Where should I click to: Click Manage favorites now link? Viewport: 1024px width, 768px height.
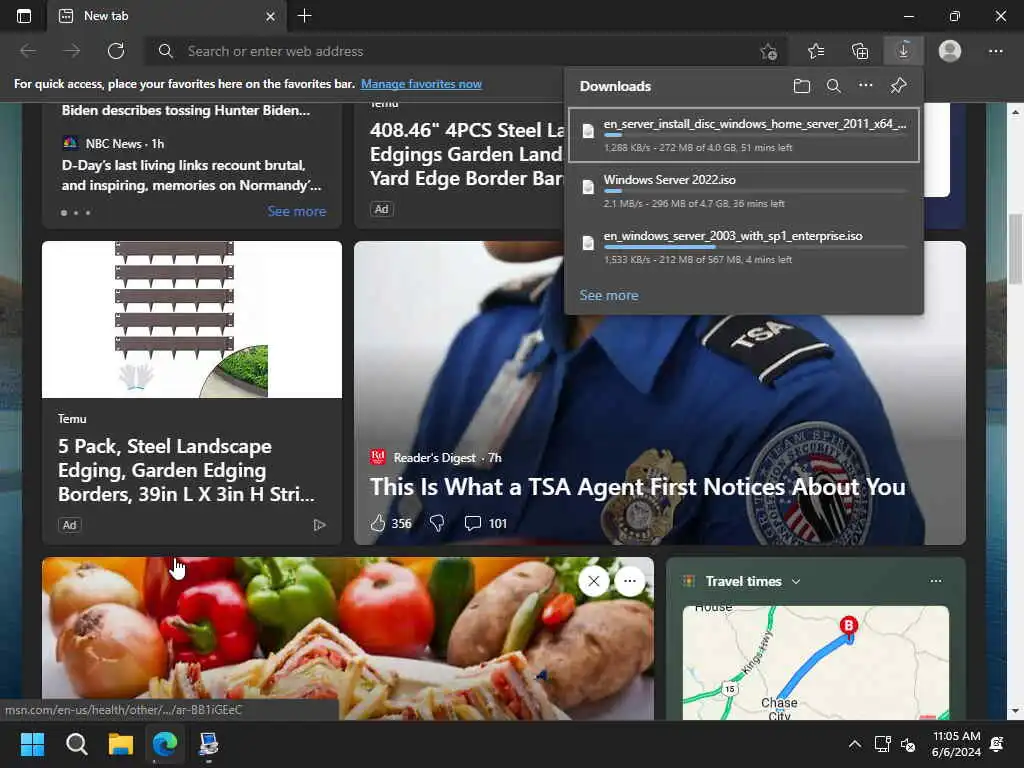pyautogui.click(x=421, y=84)
